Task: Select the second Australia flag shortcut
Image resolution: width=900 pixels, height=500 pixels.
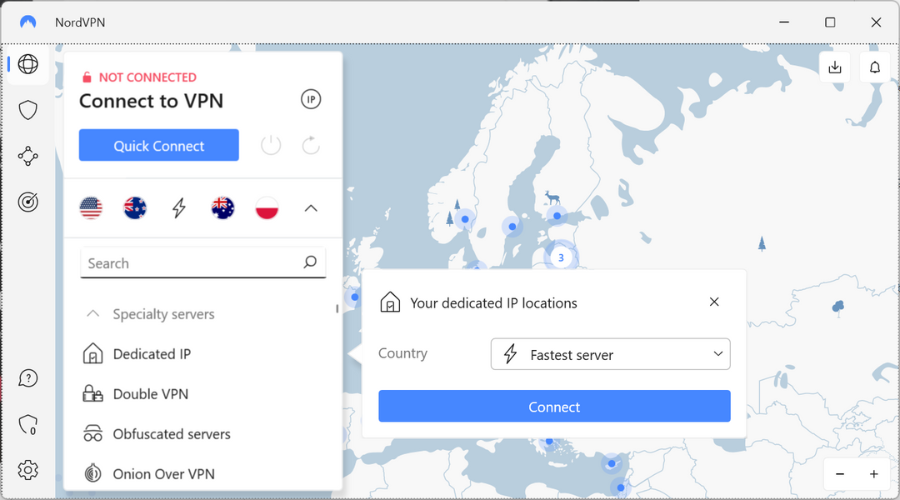Action: coord(223,208)
